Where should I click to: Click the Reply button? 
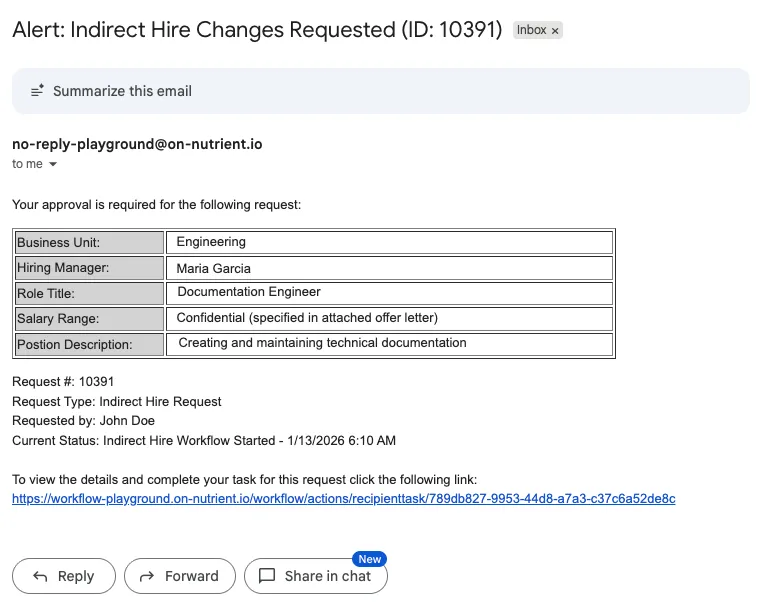pos(64,576)
